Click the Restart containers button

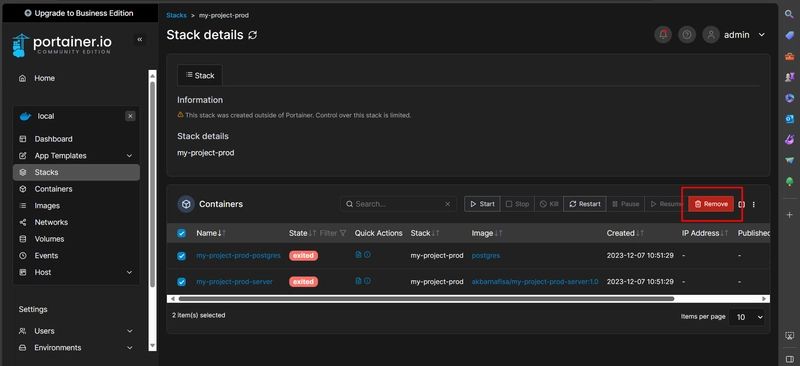[585, 204]
